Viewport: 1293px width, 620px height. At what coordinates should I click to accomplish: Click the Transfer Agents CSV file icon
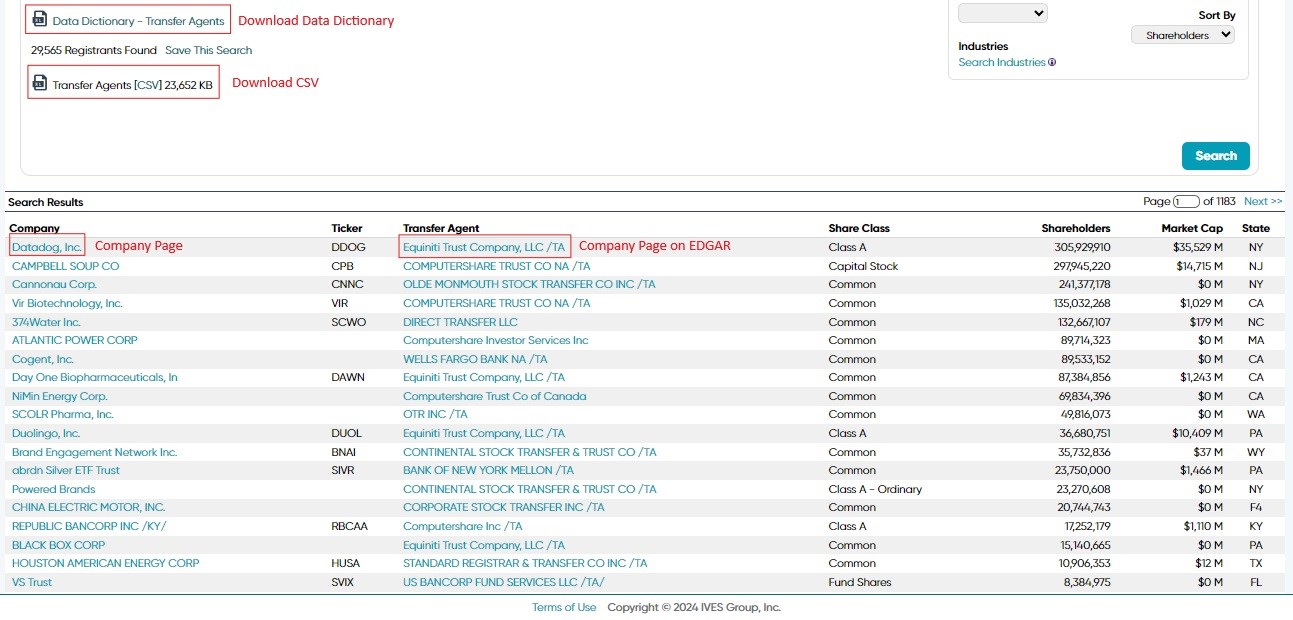pos(39,83)
